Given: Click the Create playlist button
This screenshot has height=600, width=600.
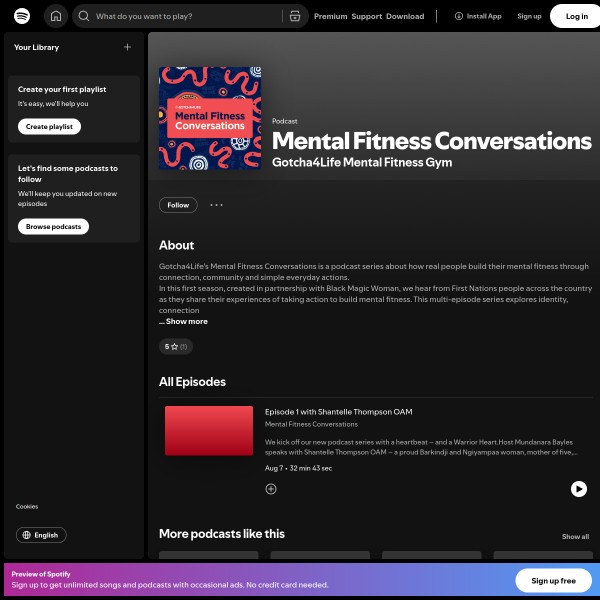Looking at the screenshot, I should 50,127.
